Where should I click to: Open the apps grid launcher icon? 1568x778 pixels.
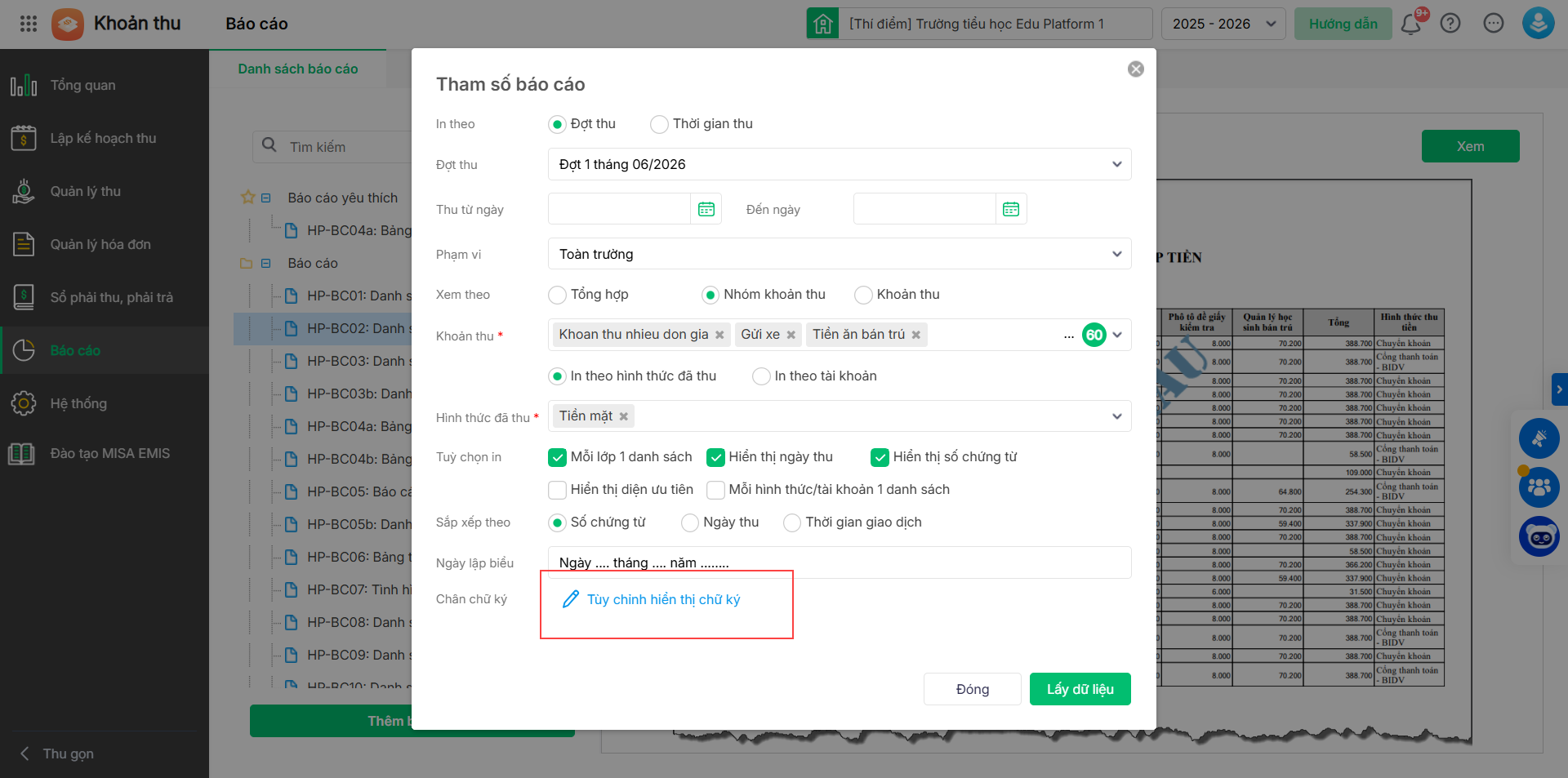click(29, 24)
